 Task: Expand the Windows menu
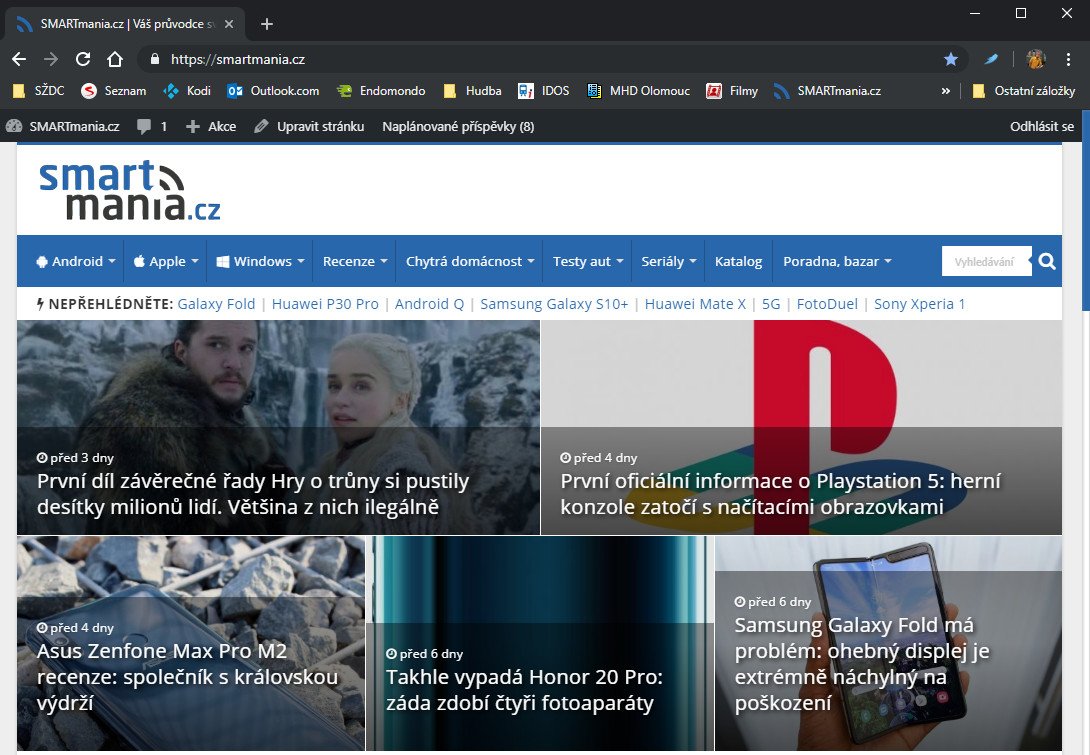coord(261,261)
